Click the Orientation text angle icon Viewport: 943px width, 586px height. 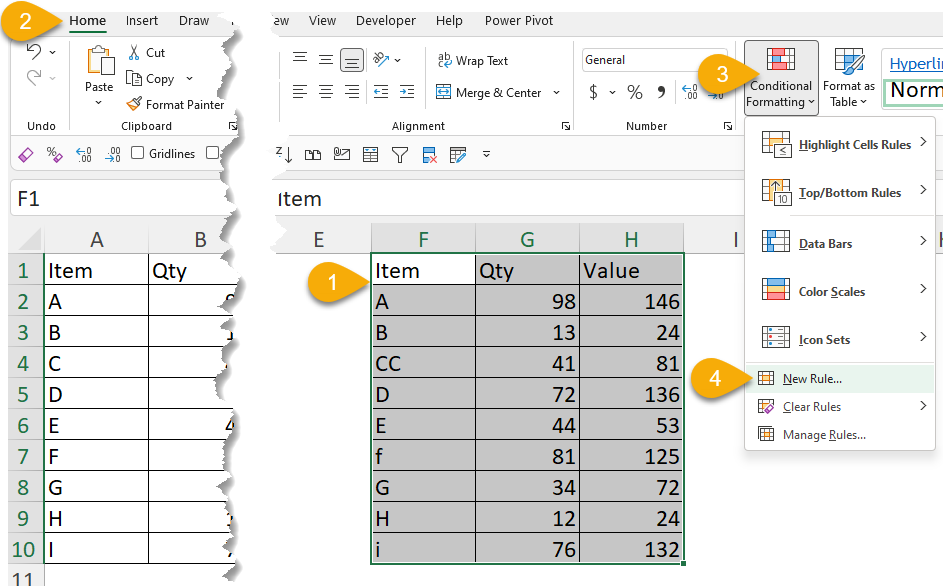pyautogui.click(x=381, y=60)
